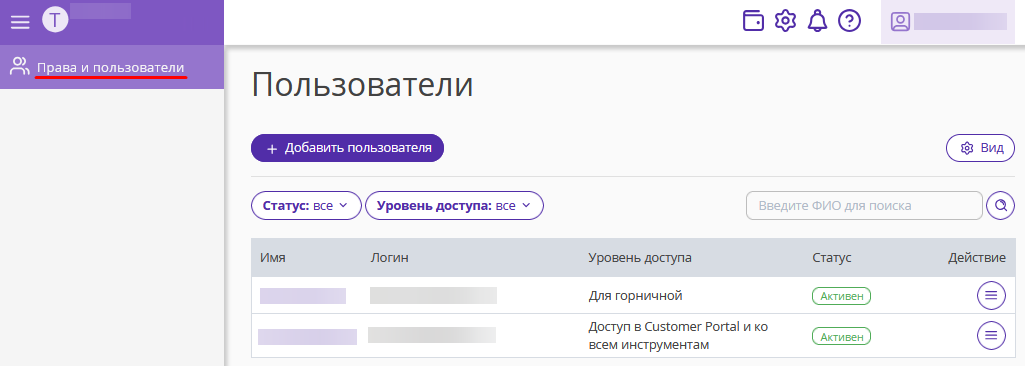Open the Вид view settings
Screen dimensions: 1025x366
click(x=981, y=148)
